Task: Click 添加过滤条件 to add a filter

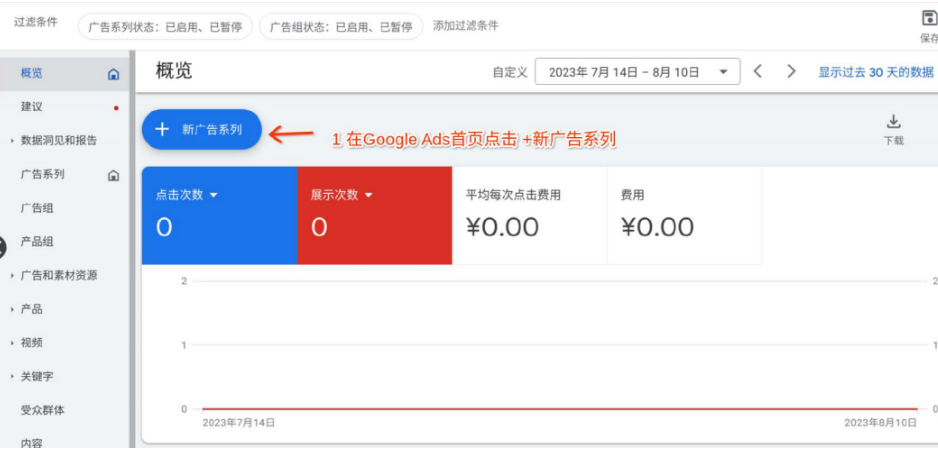Action: point(465,26)
